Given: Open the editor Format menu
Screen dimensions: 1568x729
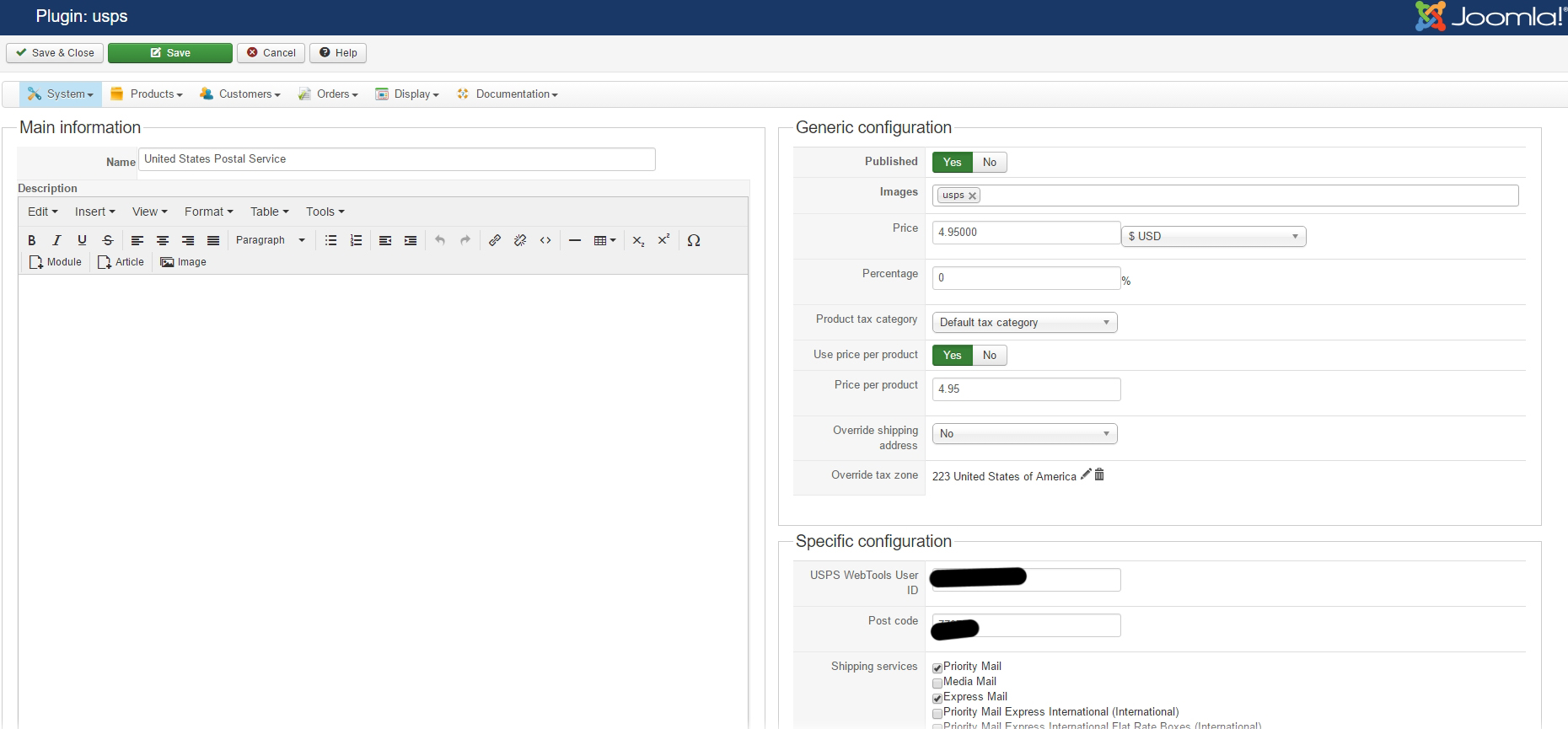Looking at the screenshot, I should (209, 212).
